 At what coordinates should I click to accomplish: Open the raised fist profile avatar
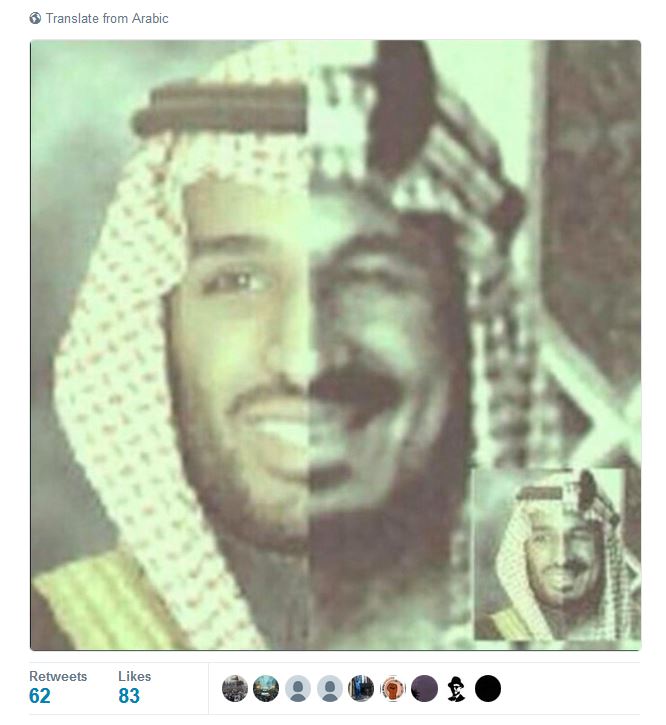coord(393,688)
